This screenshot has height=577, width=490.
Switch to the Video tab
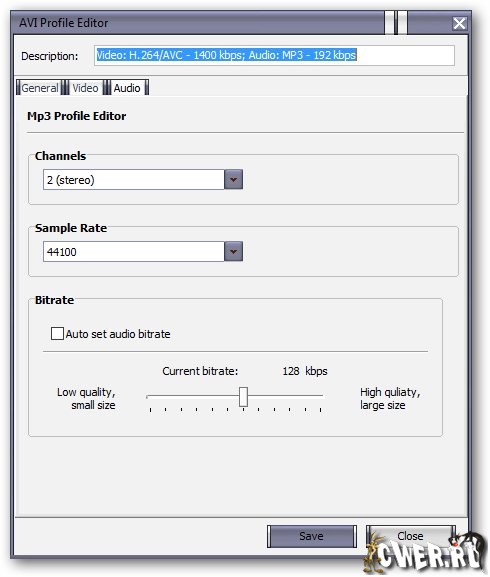point(85,88)
